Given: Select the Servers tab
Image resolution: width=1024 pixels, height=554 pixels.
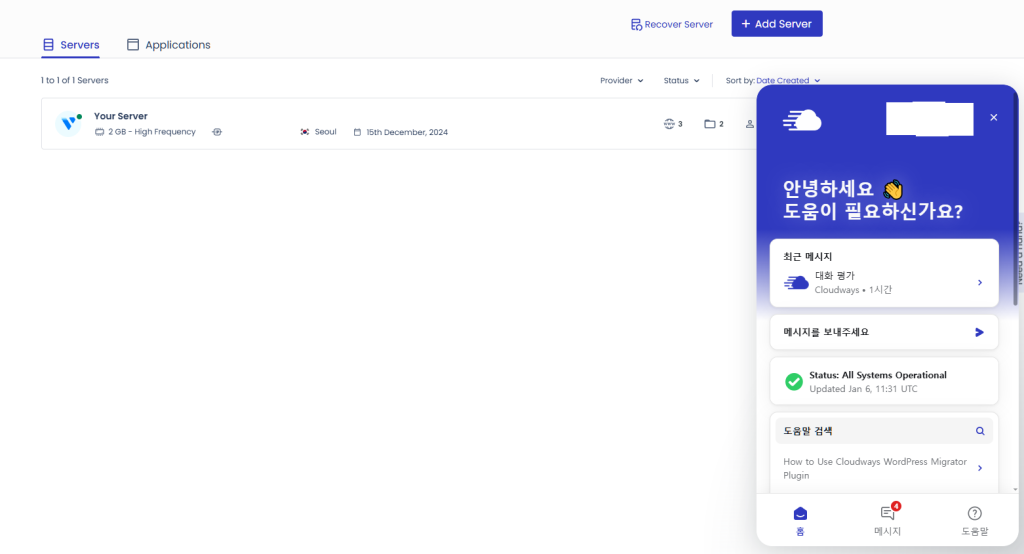Looking at the screenshot, I should (71, 45).
